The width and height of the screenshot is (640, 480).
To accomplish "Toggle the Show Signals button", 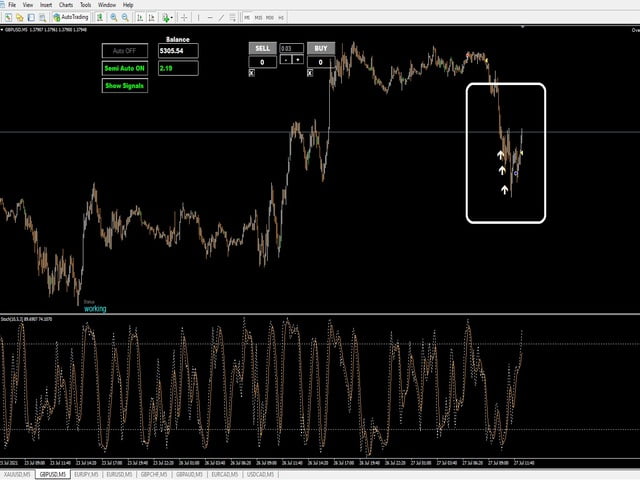I will coord(125,87).
